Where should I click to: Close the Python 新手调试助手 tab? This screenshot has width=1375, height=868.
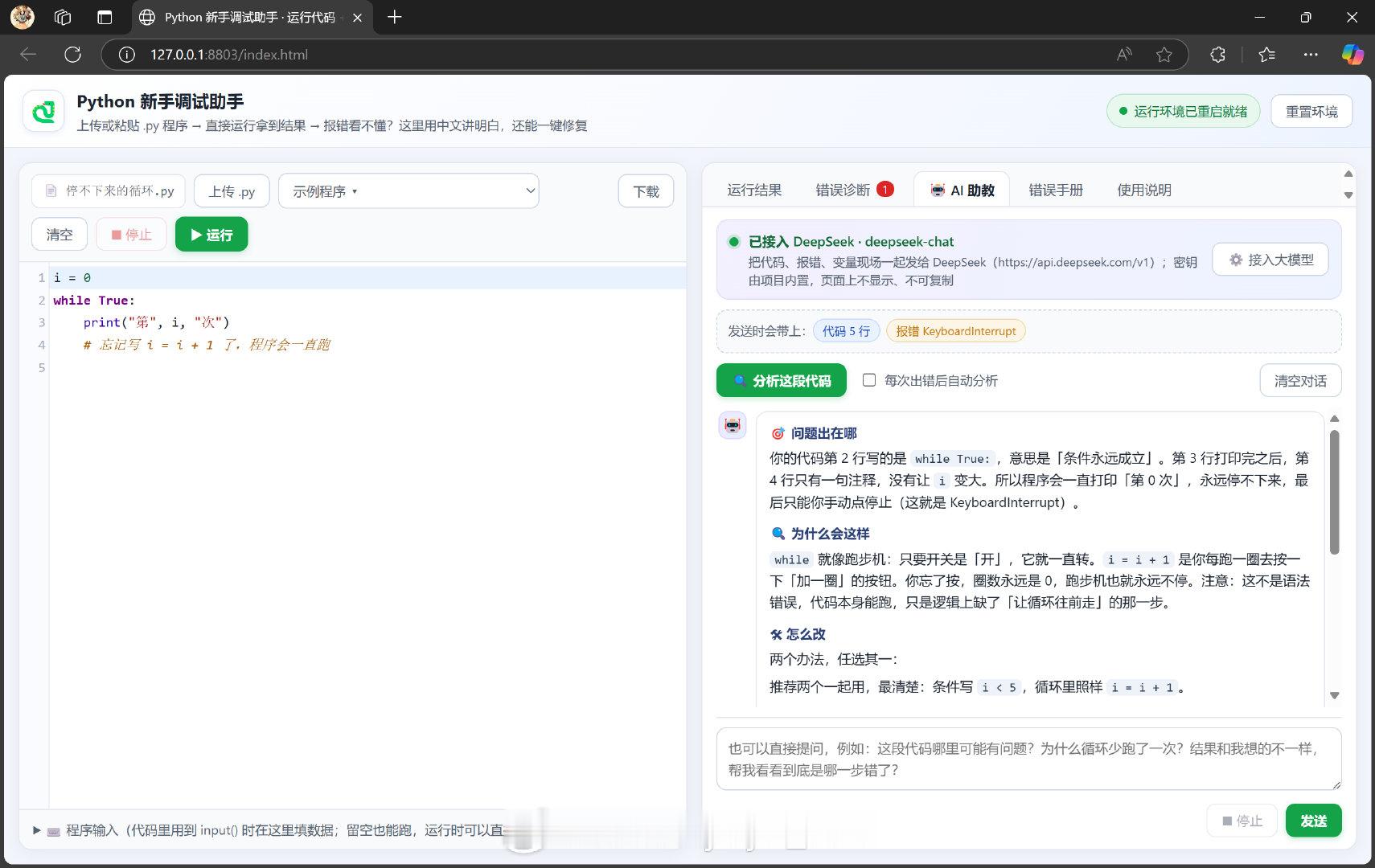pos(358,18)
